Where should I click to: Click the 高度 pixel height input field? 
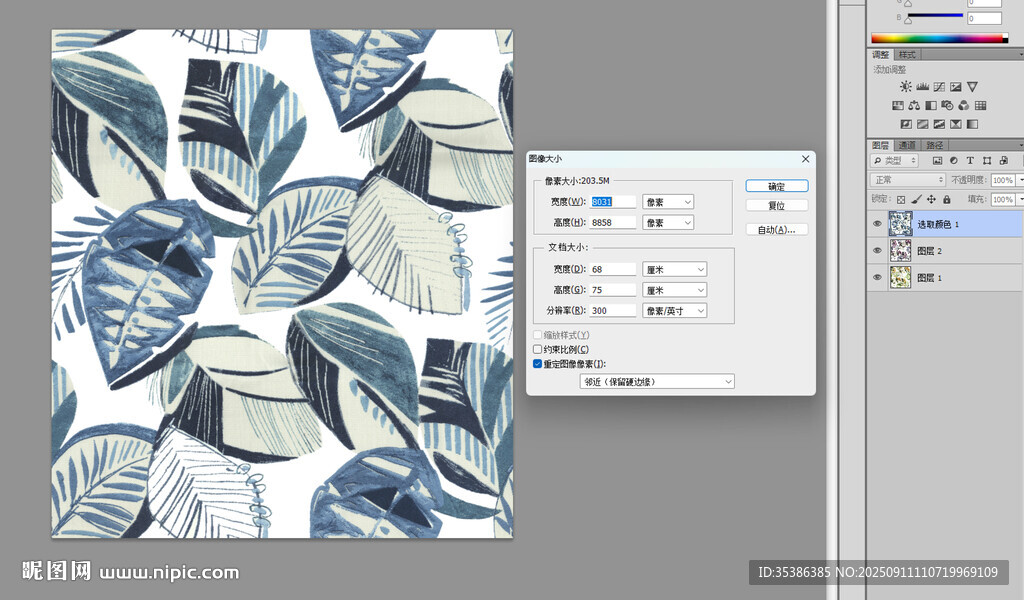[x=613, y=223]
